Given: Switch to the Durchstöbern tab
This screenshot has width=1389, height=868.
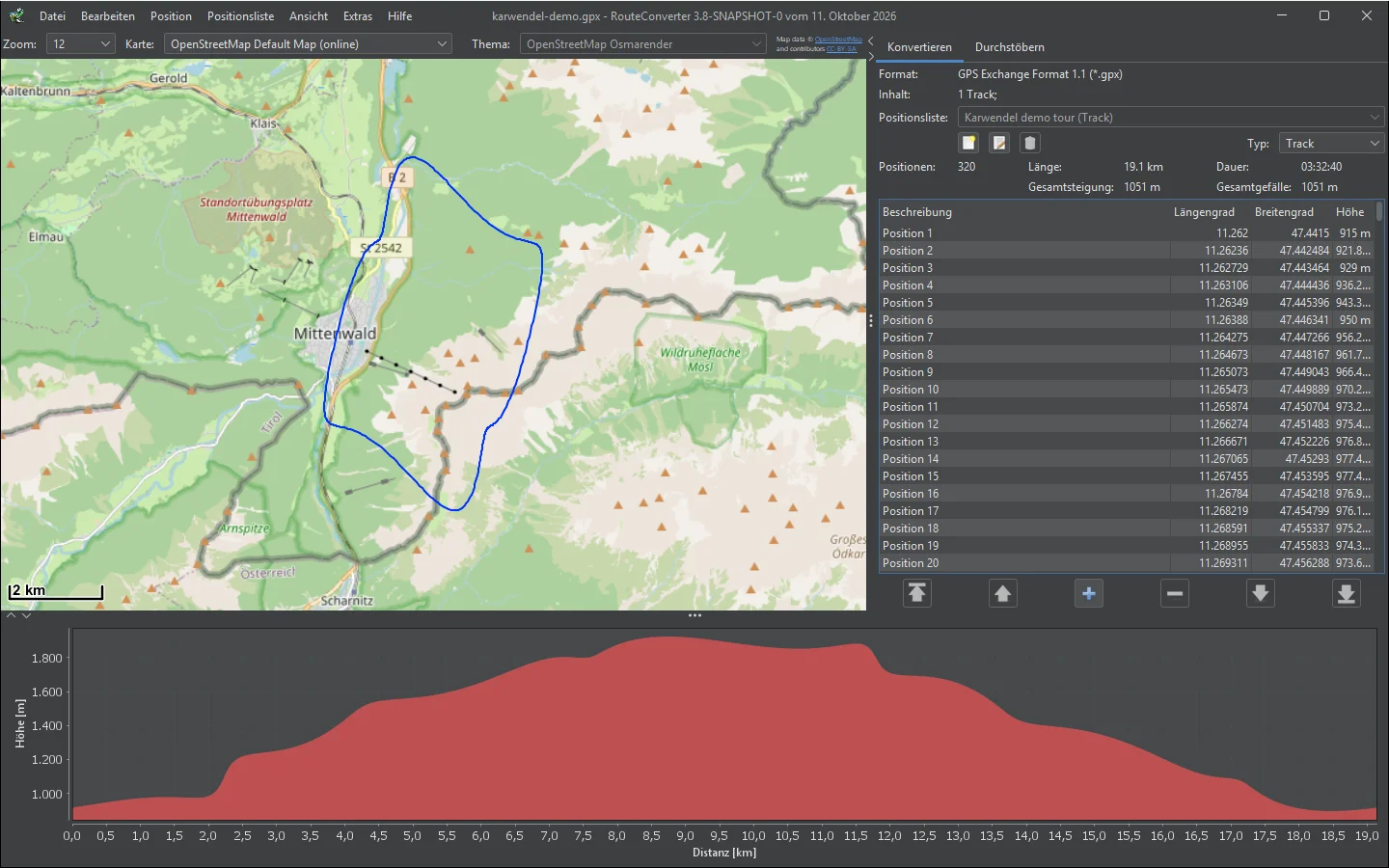Looking at the screenshot, I should coord(1010,47).
